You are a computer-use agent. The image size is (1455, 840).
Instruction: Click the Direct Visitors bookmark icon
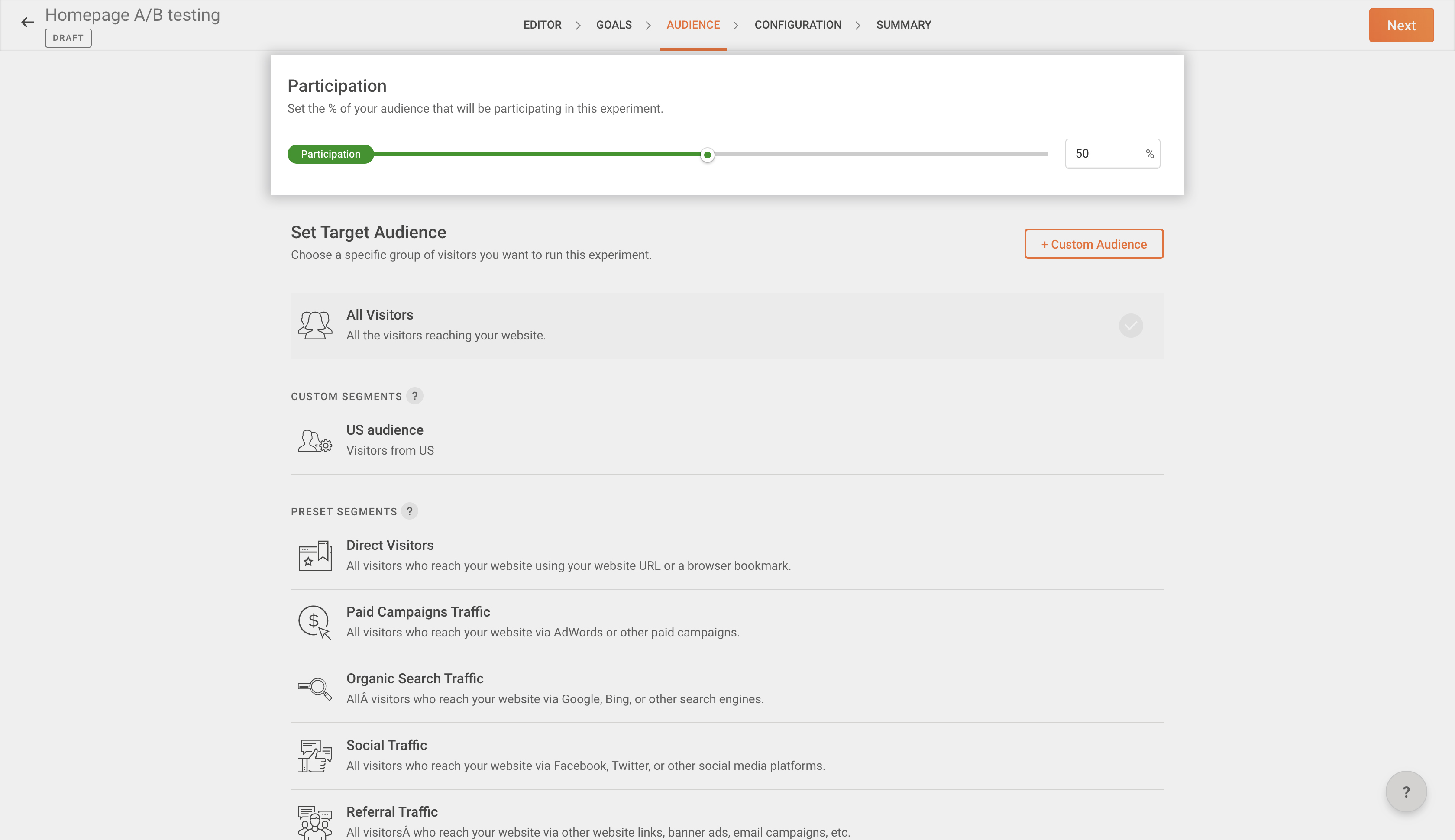click(315, 556)
